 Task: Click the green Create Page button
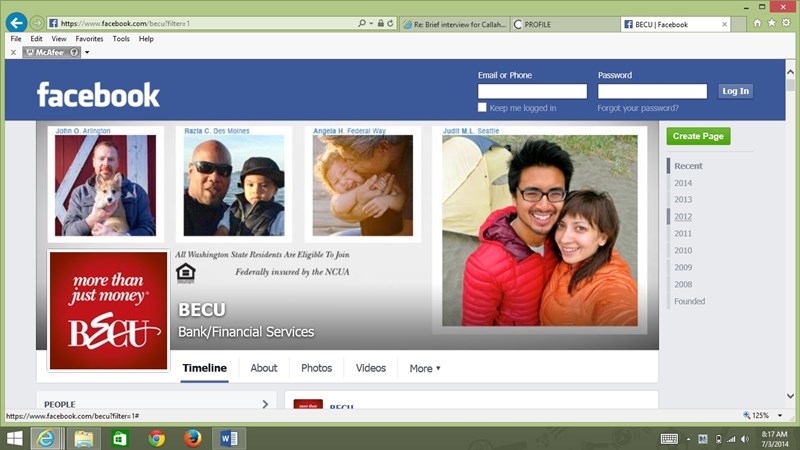700,136
